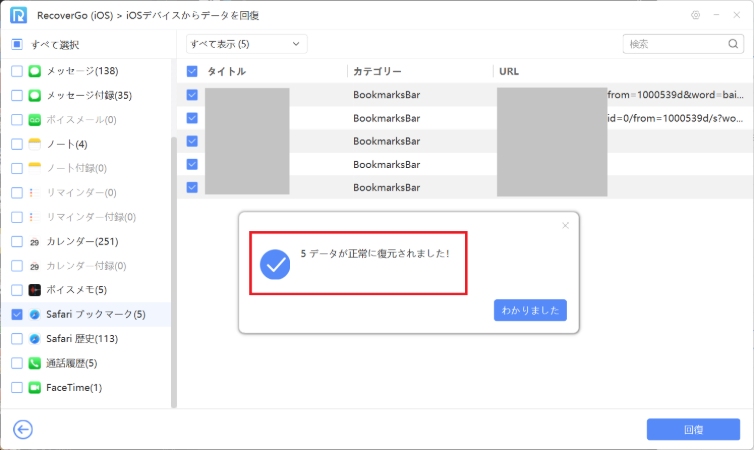Image resolution: width=754 pixels, height=450 pixels.
Task: Click the Note attachments icon
Action: [35, 168]
